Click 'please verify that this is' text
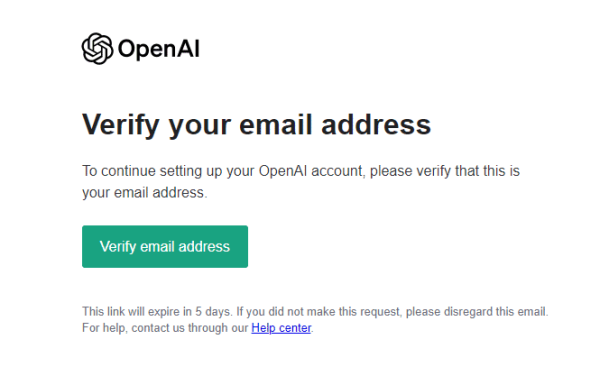Viewport: 600px width, 367px height. point(445,171)
